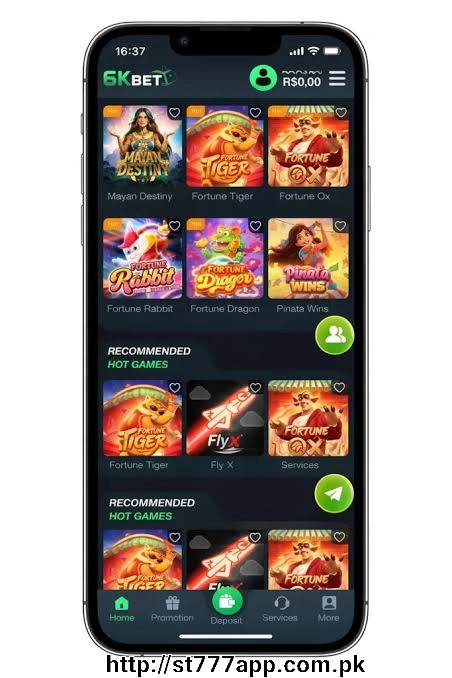
Task: Open the hamburger menu in header
Action: click(x=337, y=79)
